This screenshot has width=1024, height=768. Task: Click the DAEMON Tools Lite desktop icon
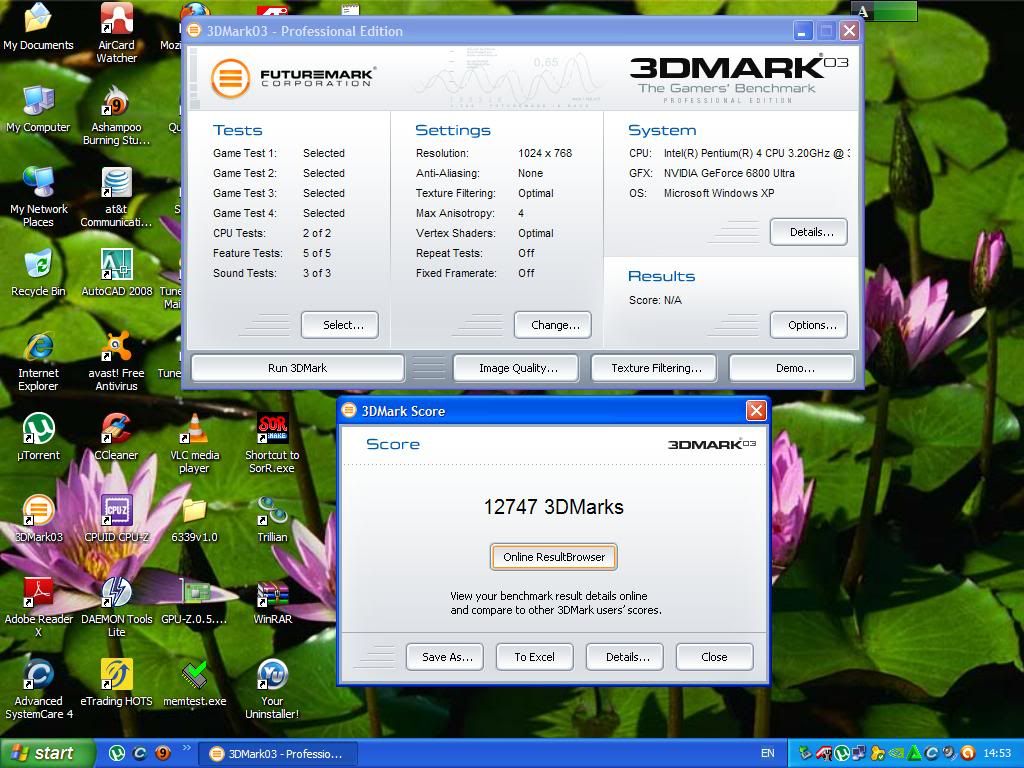pos(116,607)
